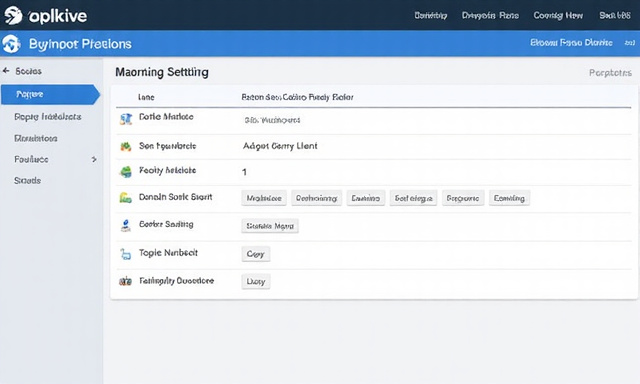Open the Stsoda sidebar item
640x384 pixels.
(x=27, y=180)
